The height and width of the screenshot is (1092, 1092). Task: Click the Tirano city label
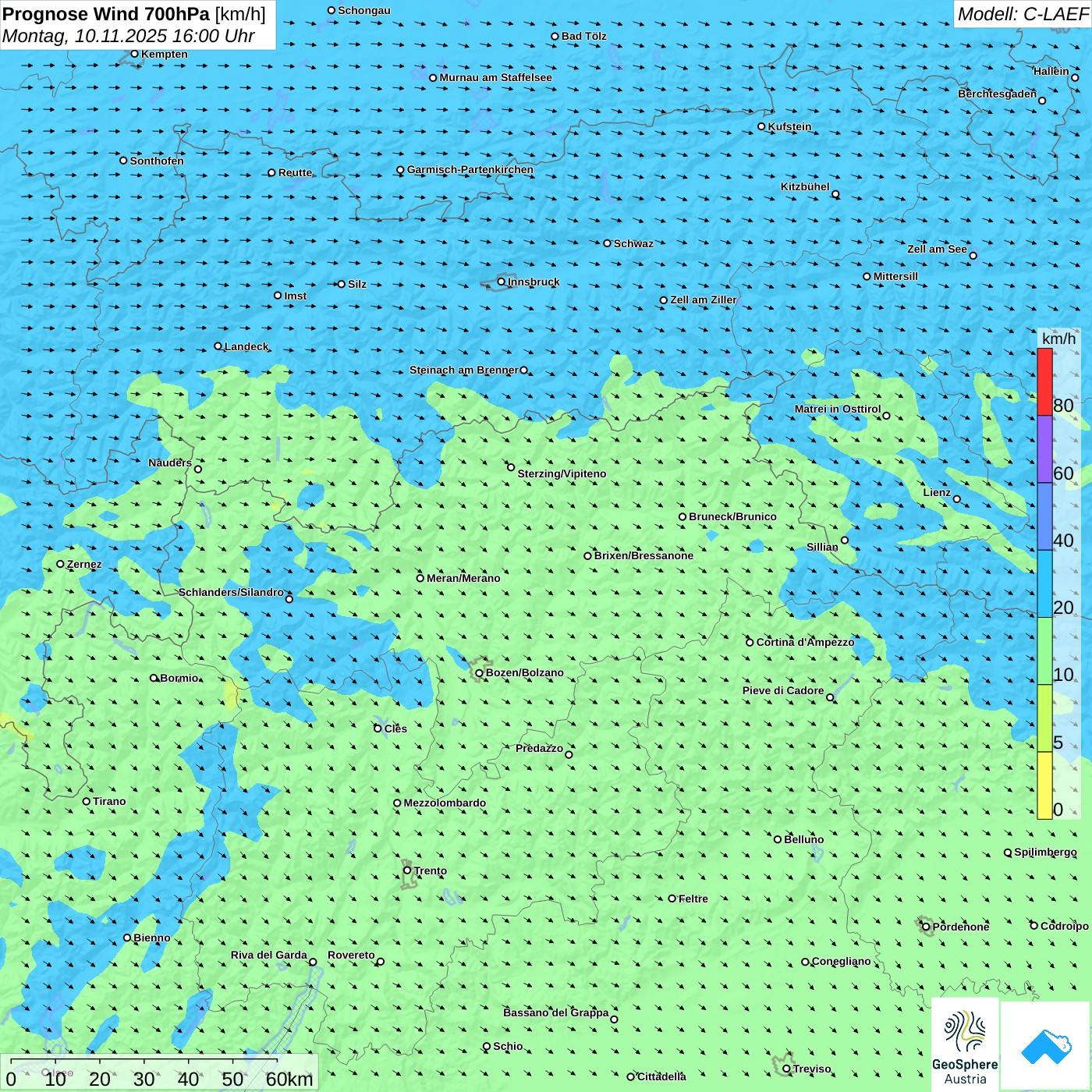click(109, 801)
